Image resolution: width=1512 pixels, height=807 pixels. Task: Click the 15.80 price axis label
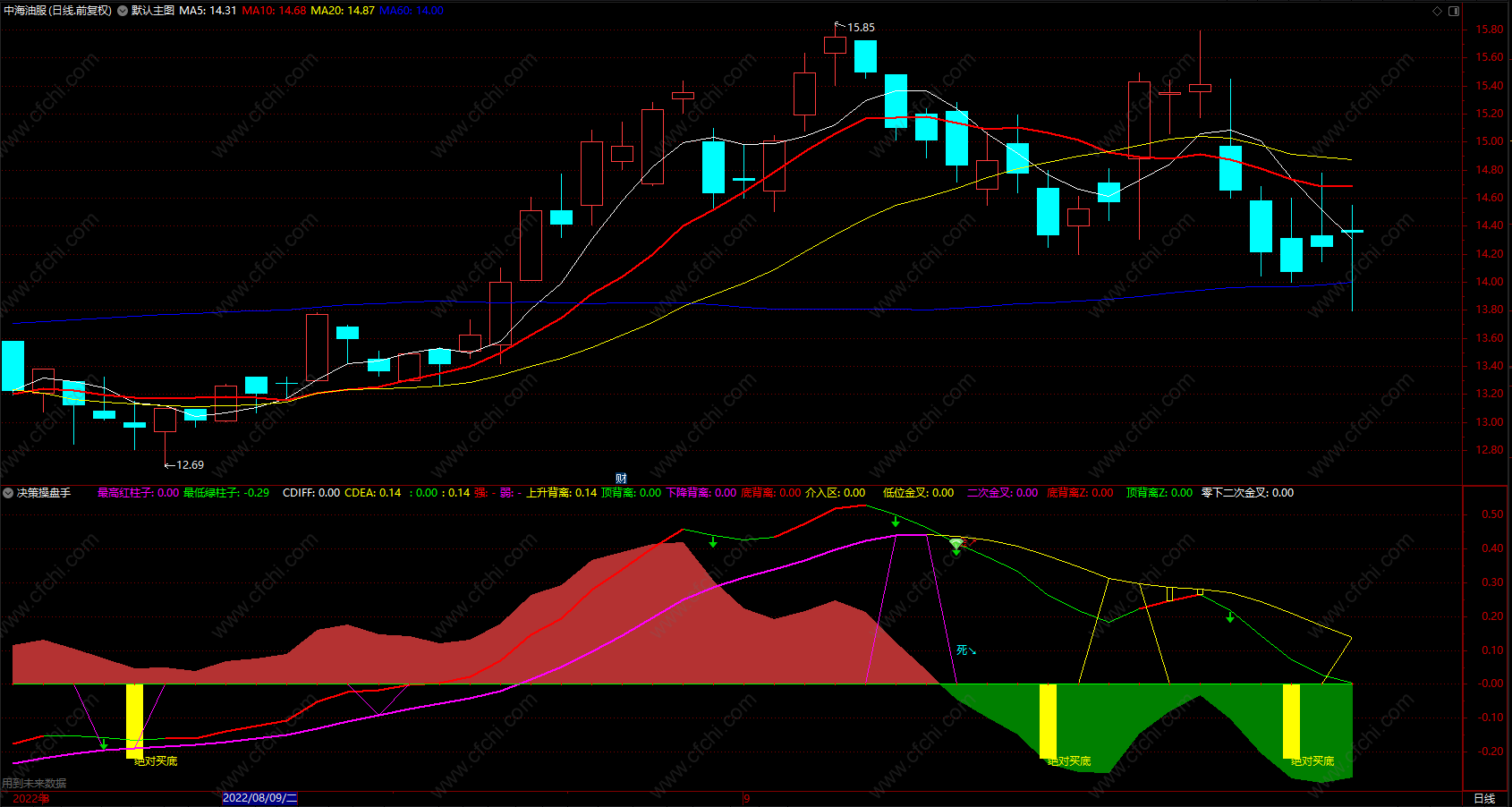(x=1490, y=30)
